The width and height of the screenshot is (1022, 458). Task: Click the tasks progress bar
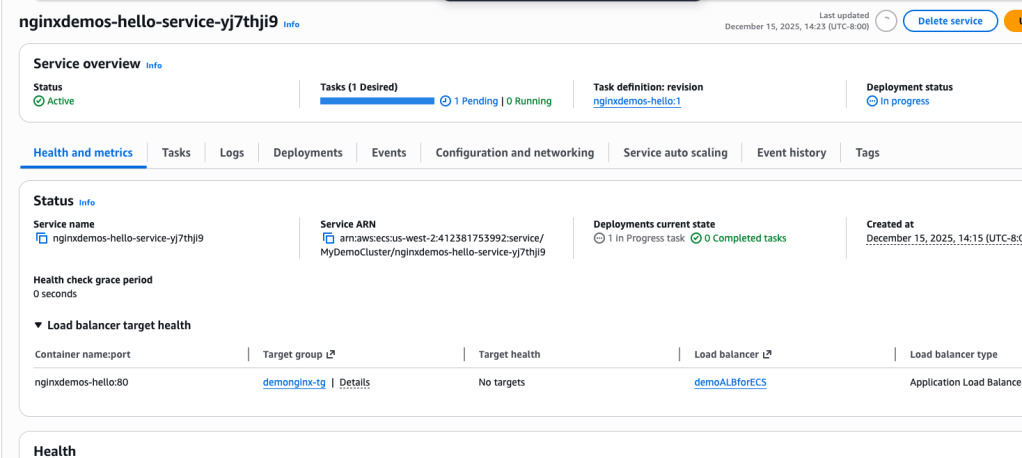[377, 101]
